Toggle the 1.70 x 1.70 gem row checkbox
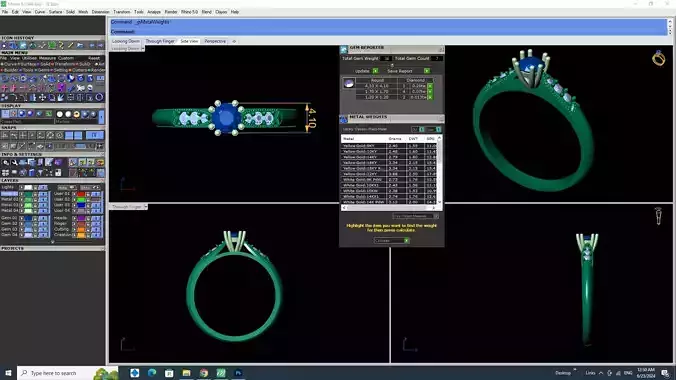The image size is (676, 380). [x=430, y=91]
